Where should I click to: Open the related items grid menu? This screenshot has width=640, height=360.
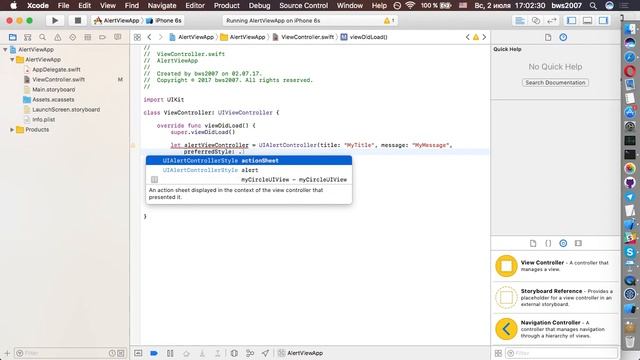point(137,37)
